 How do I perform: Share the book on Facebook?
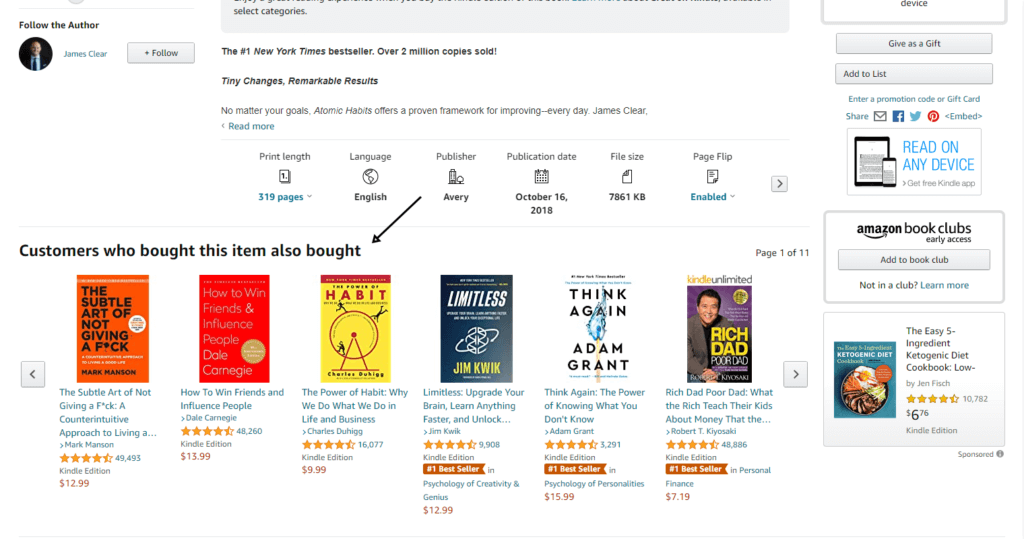point(898,116)
